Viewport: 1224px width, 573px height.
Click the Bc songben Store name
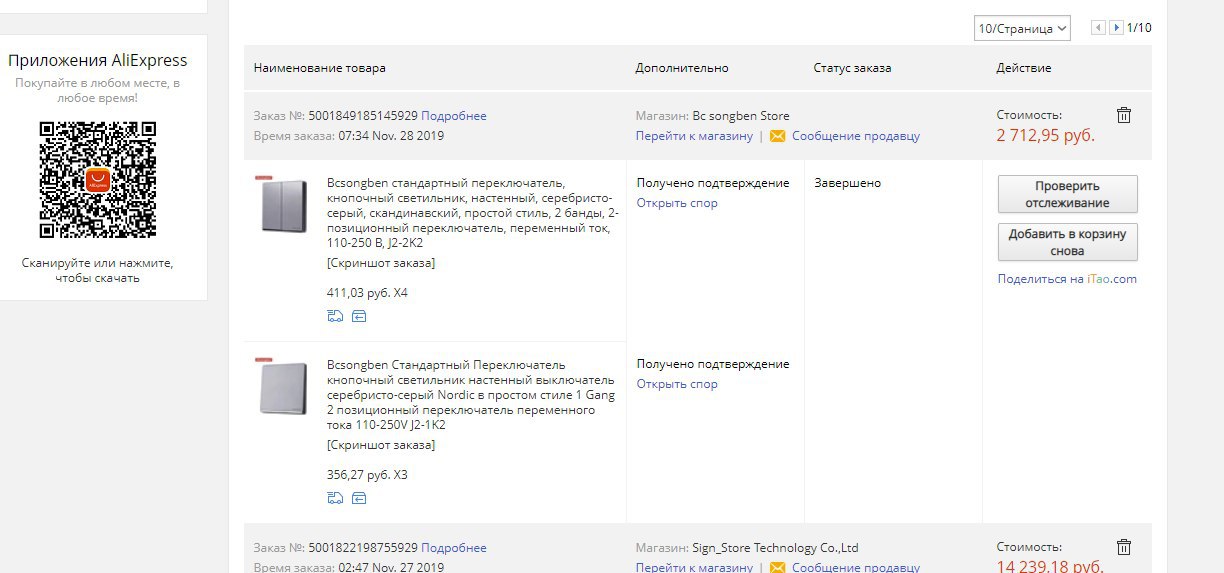click(741, 116)
